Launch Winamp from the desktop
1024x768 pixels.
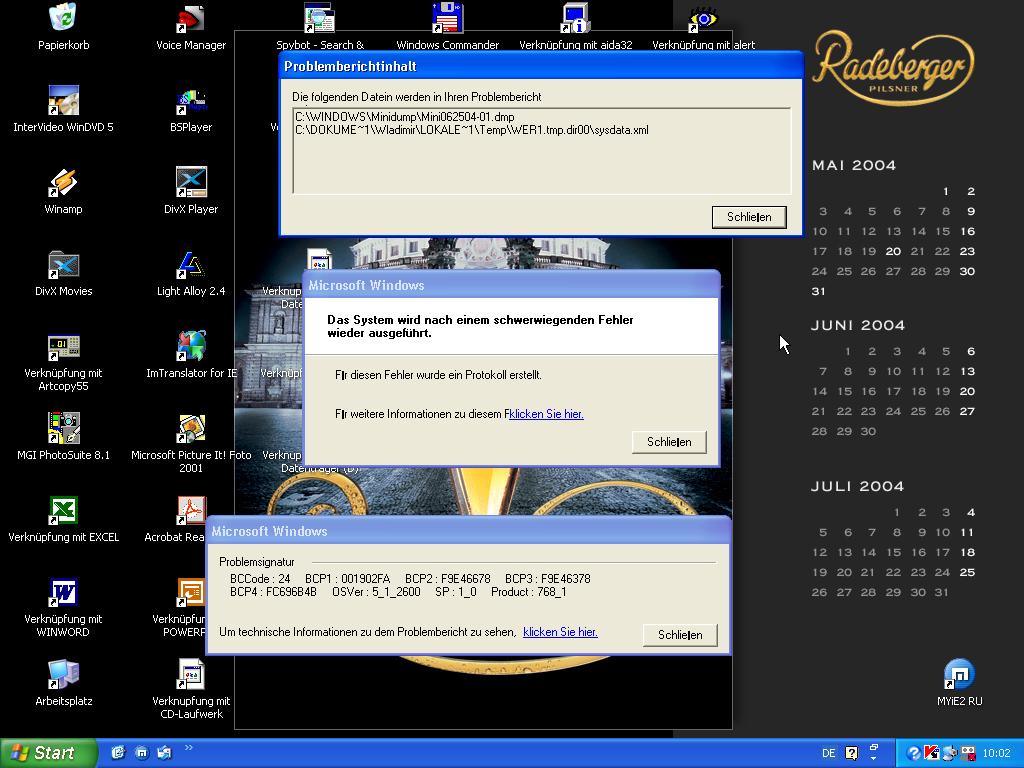click(63, 182)
